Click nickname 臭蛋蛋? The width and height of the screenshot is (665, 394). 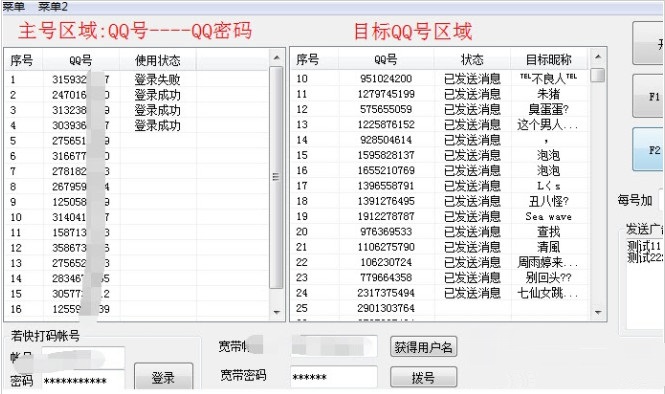pos(548,109)
